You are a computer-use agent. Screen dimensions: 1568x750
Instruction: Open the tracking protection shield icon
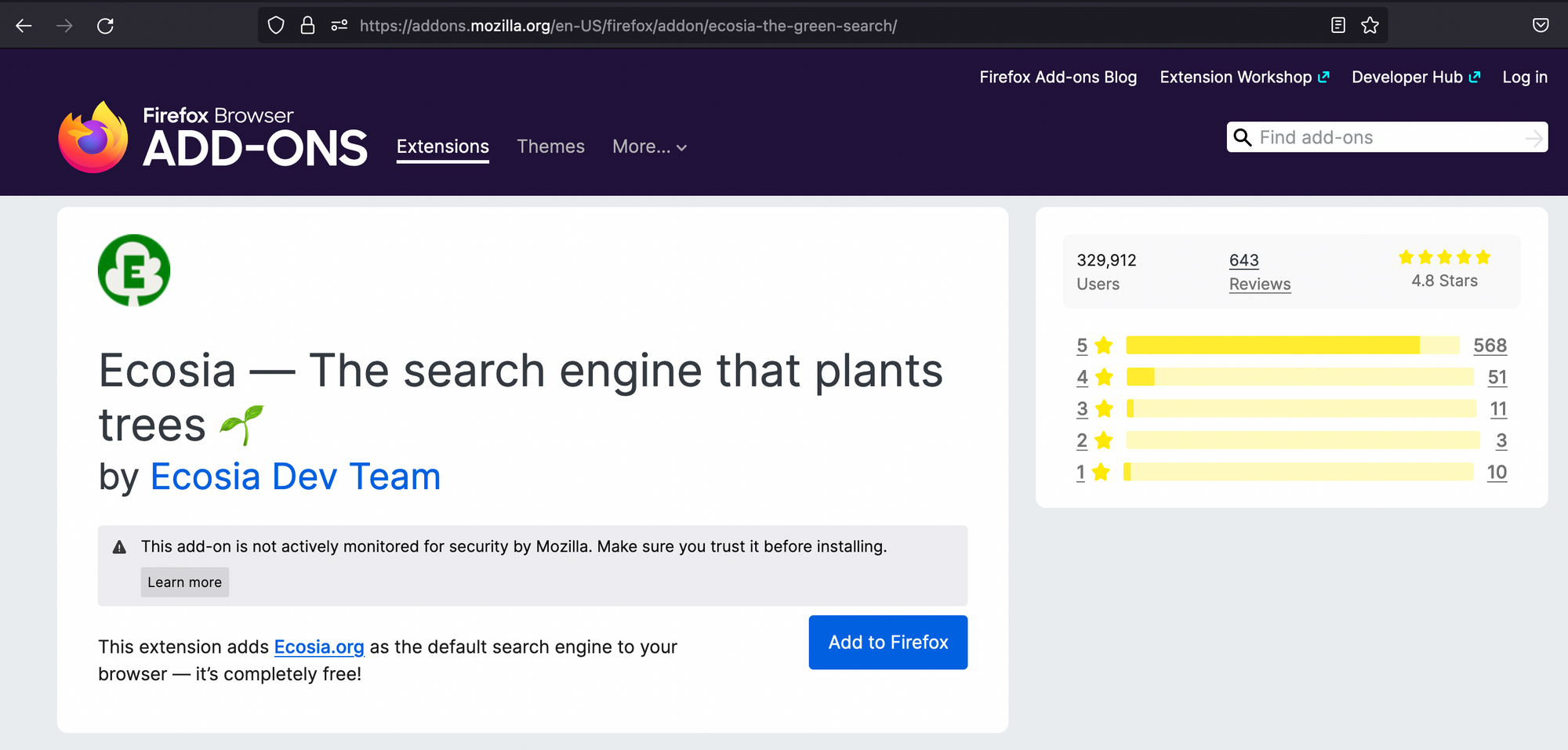coord(276,26)
